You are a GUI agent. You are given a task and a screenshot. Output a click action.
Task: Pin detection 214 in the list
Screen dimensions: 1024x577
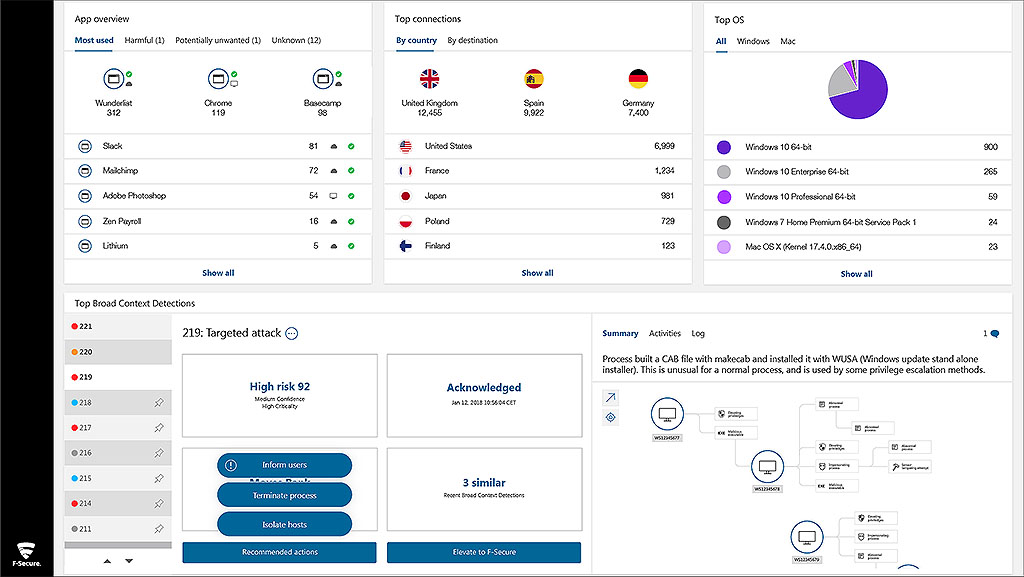[158, 503]
